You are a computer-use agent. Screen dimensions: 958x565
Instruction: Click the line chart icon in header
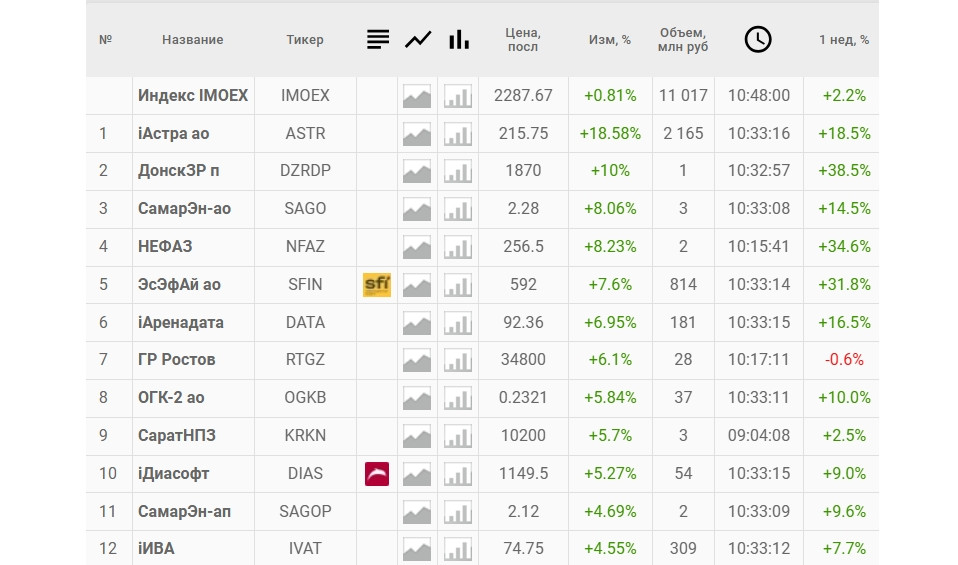[x=418, y=40]
